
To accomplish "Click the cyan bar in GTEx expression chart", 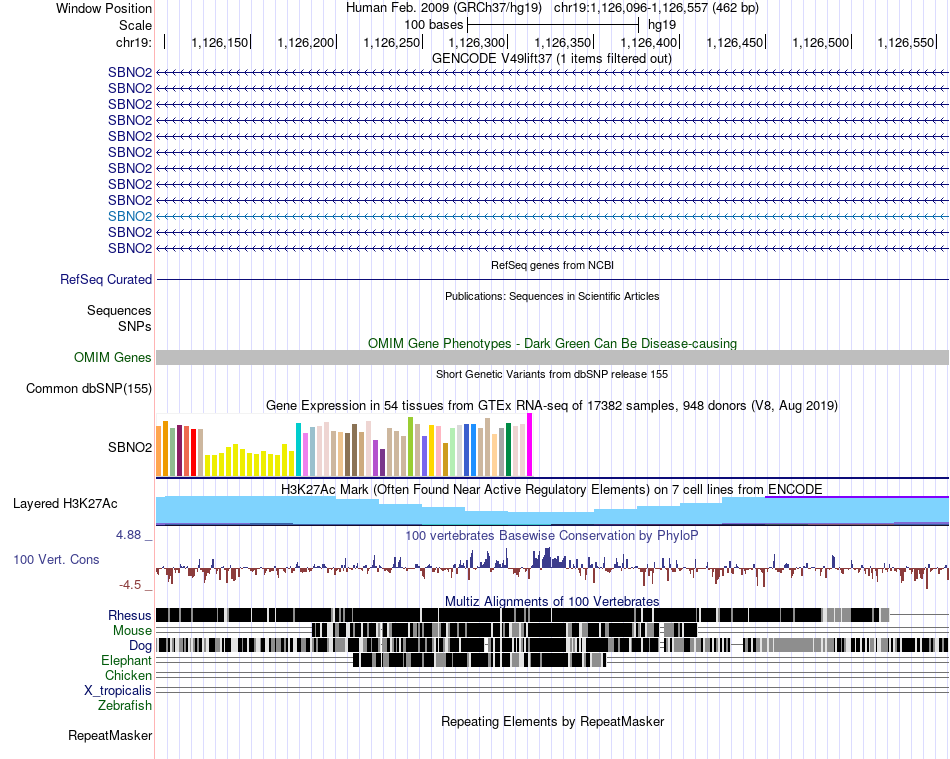I will coord(298,450).
